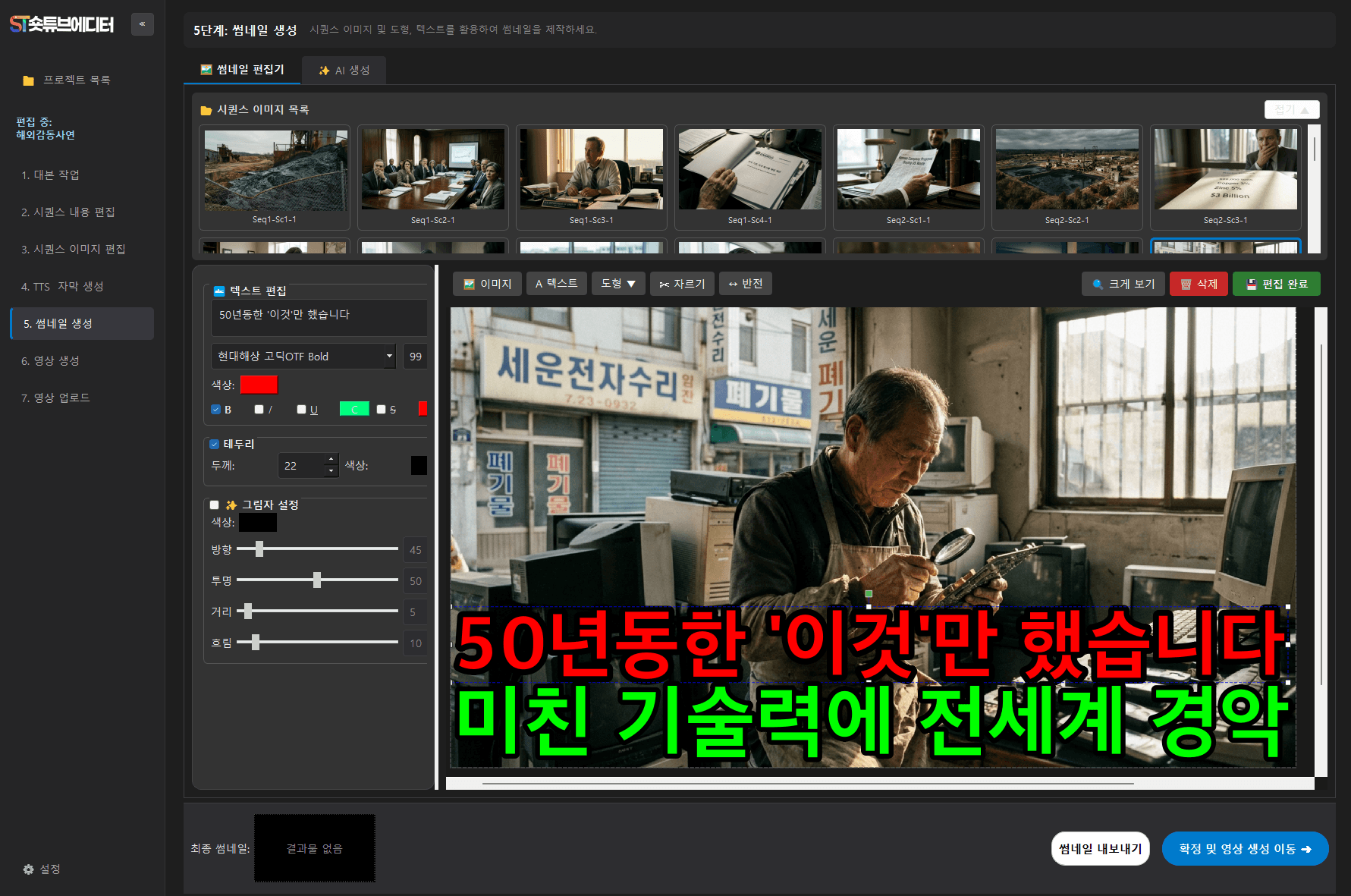
Task: Open enlarged preview with 크게 보기
Action: (x=1123, y=283)
